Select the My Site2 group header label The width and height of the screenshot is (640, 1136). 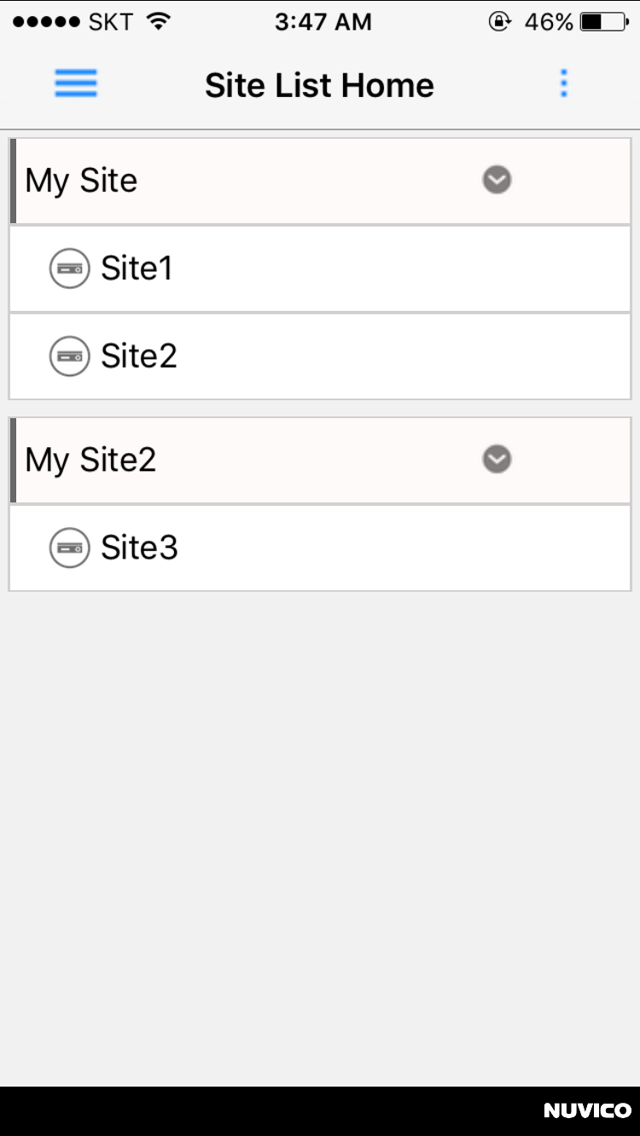point(91,460)
